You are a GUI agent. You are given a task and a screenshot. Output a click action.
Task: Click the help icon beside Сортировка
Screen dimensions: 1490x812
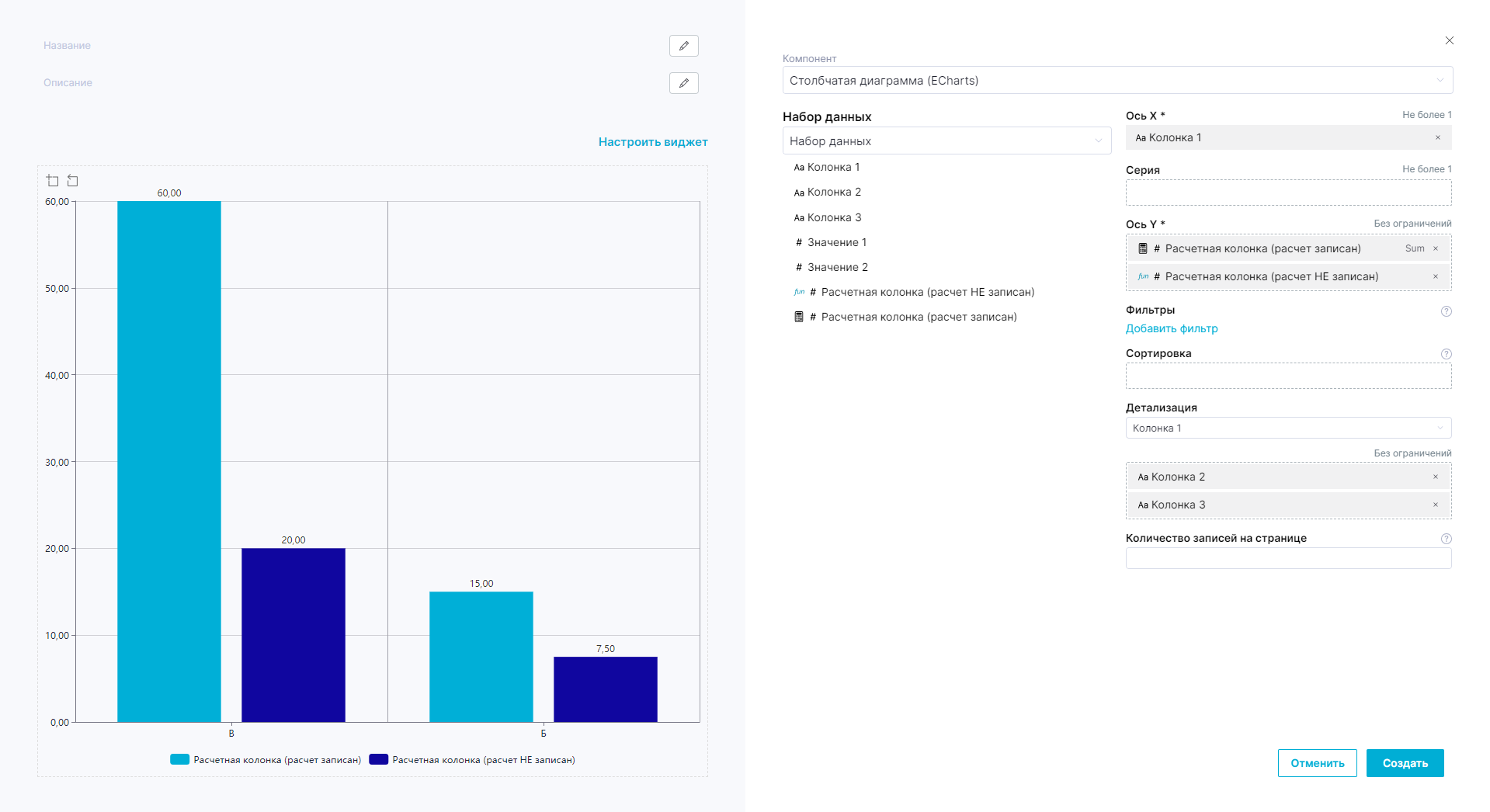point(1446,354)
